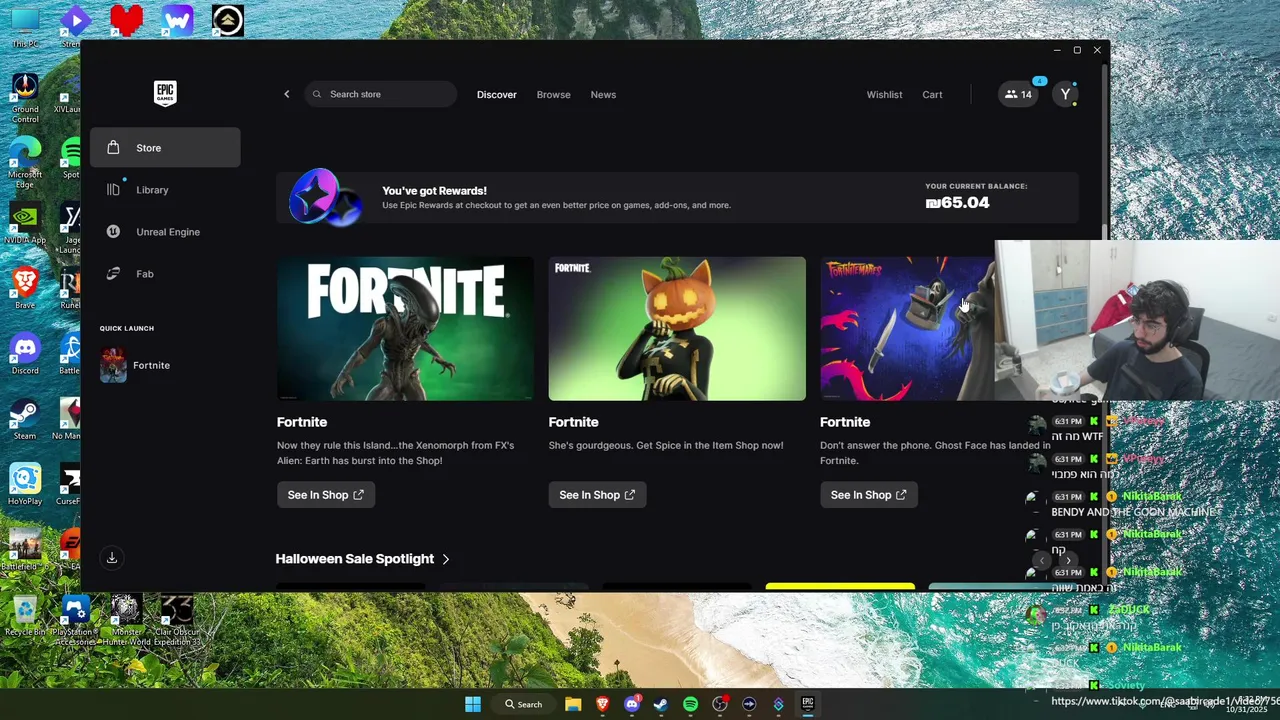1280x720 pixels.
Task: Click the Epic Rewards banner icon
Action: pyautogui.click(x=325, y=197)
